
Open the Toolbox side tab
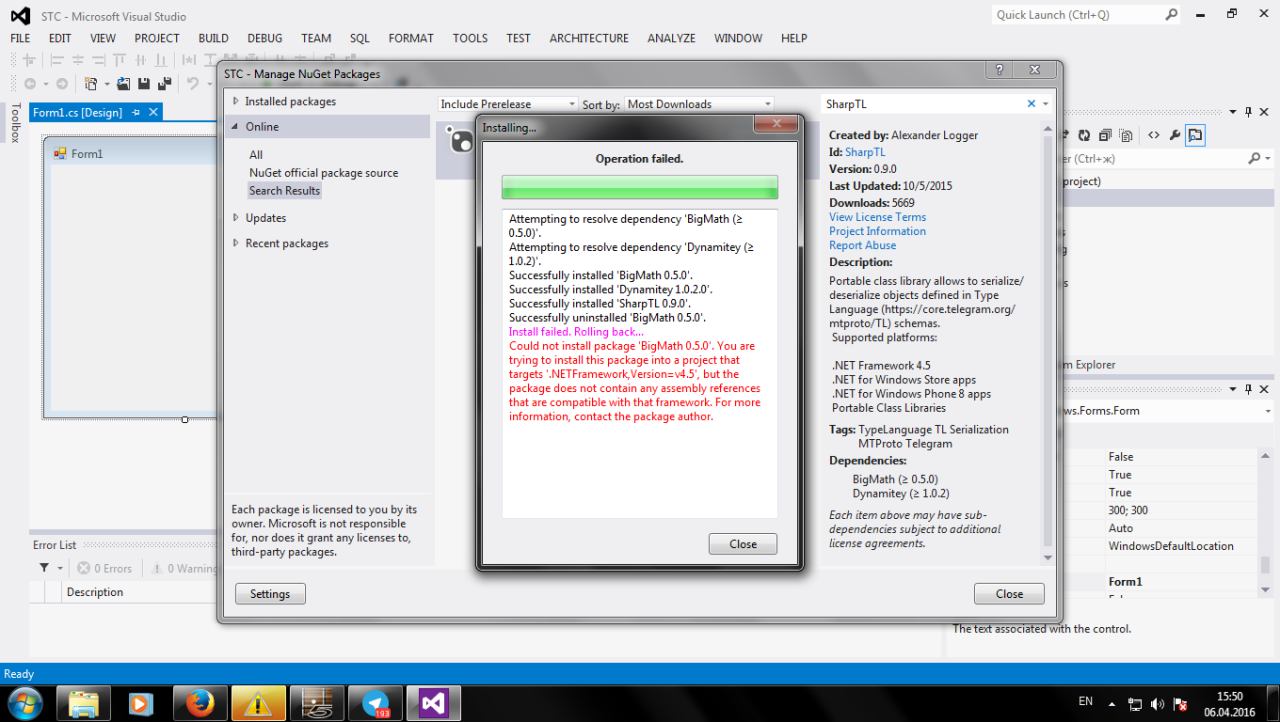(15, 123)
